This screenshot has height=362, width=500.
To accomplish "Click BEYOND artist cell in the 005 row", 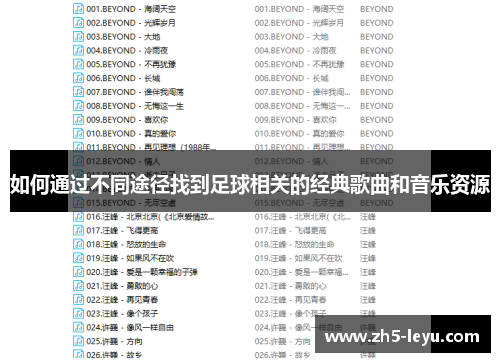I will (377, 64).
